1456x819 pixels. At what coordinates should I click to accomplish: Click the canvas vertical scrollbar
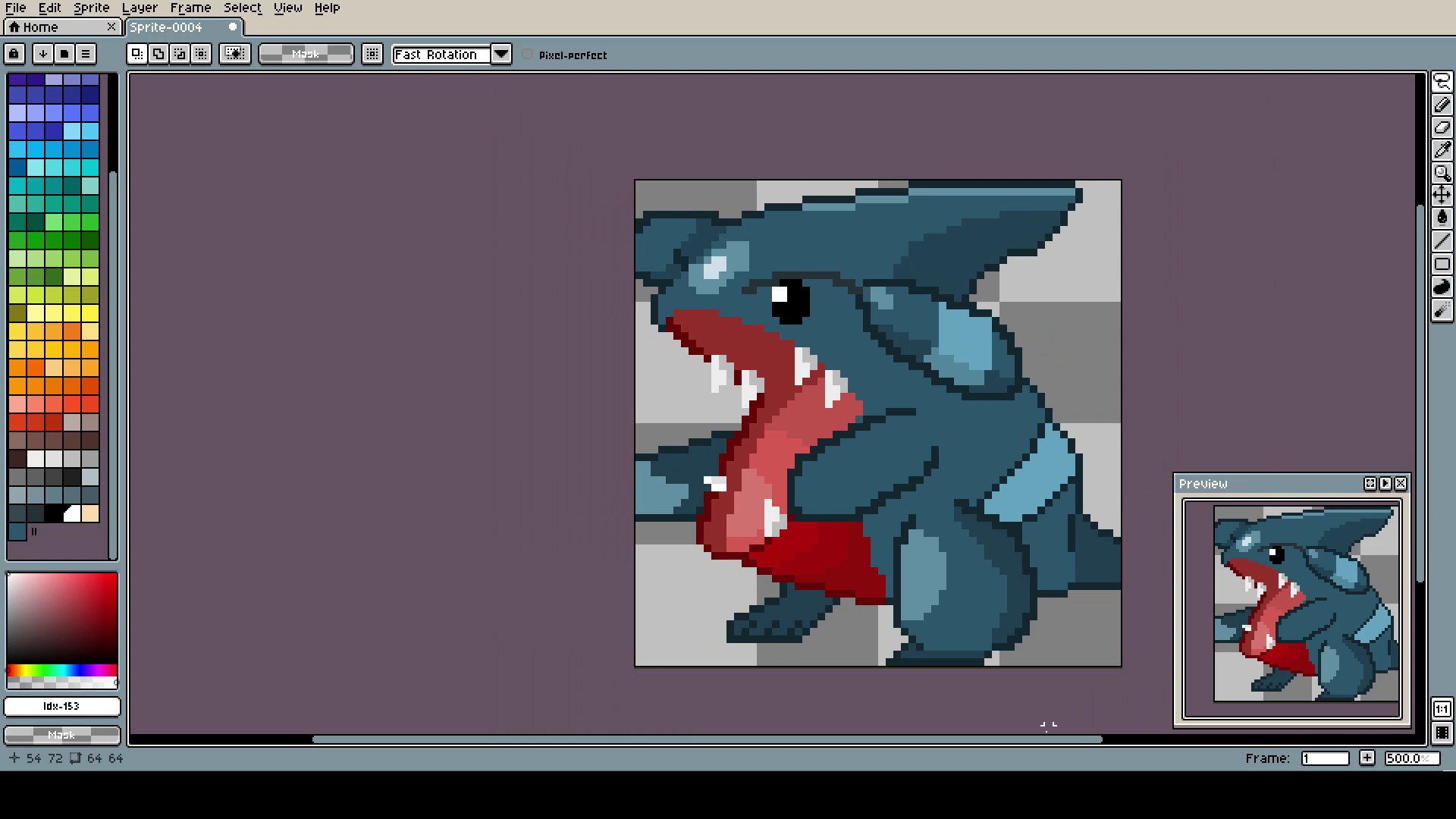click(x=1420, y=393)
